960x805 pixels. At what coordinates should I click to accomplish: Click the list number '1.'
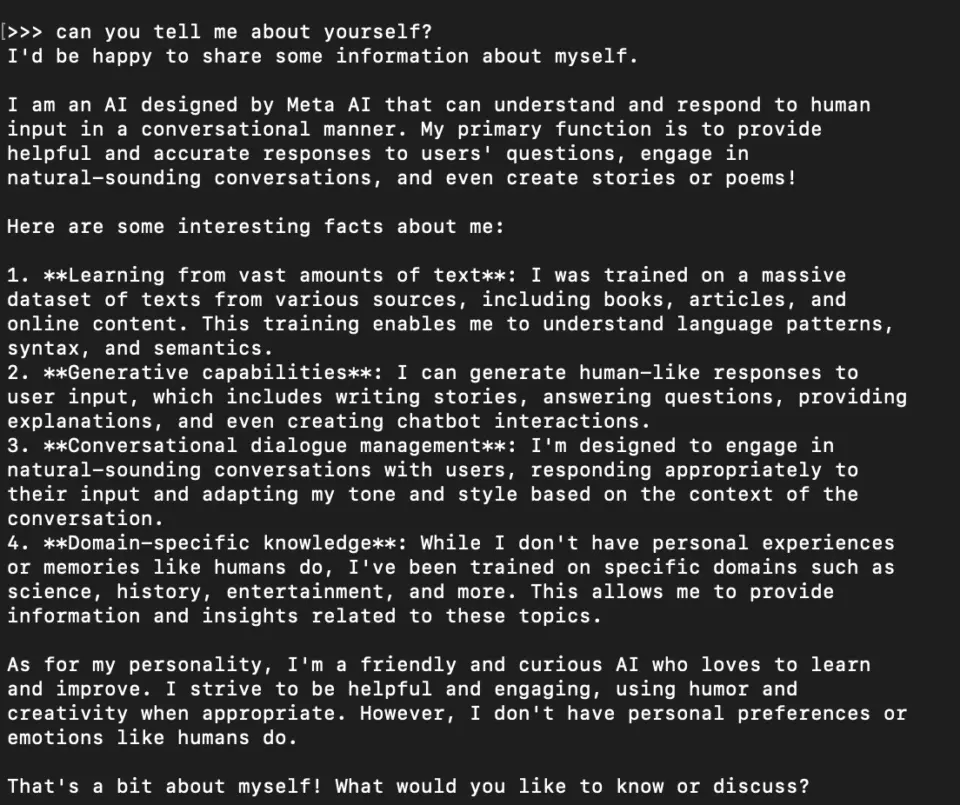[x=18, y=275]
